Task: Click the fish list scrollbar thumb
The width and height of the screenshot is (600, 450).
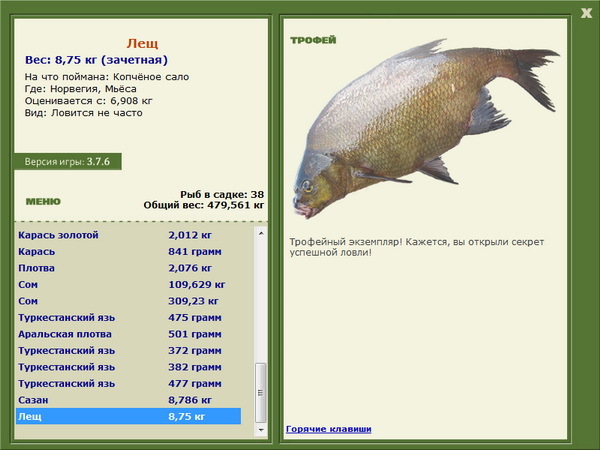Action: click(261, 393)
